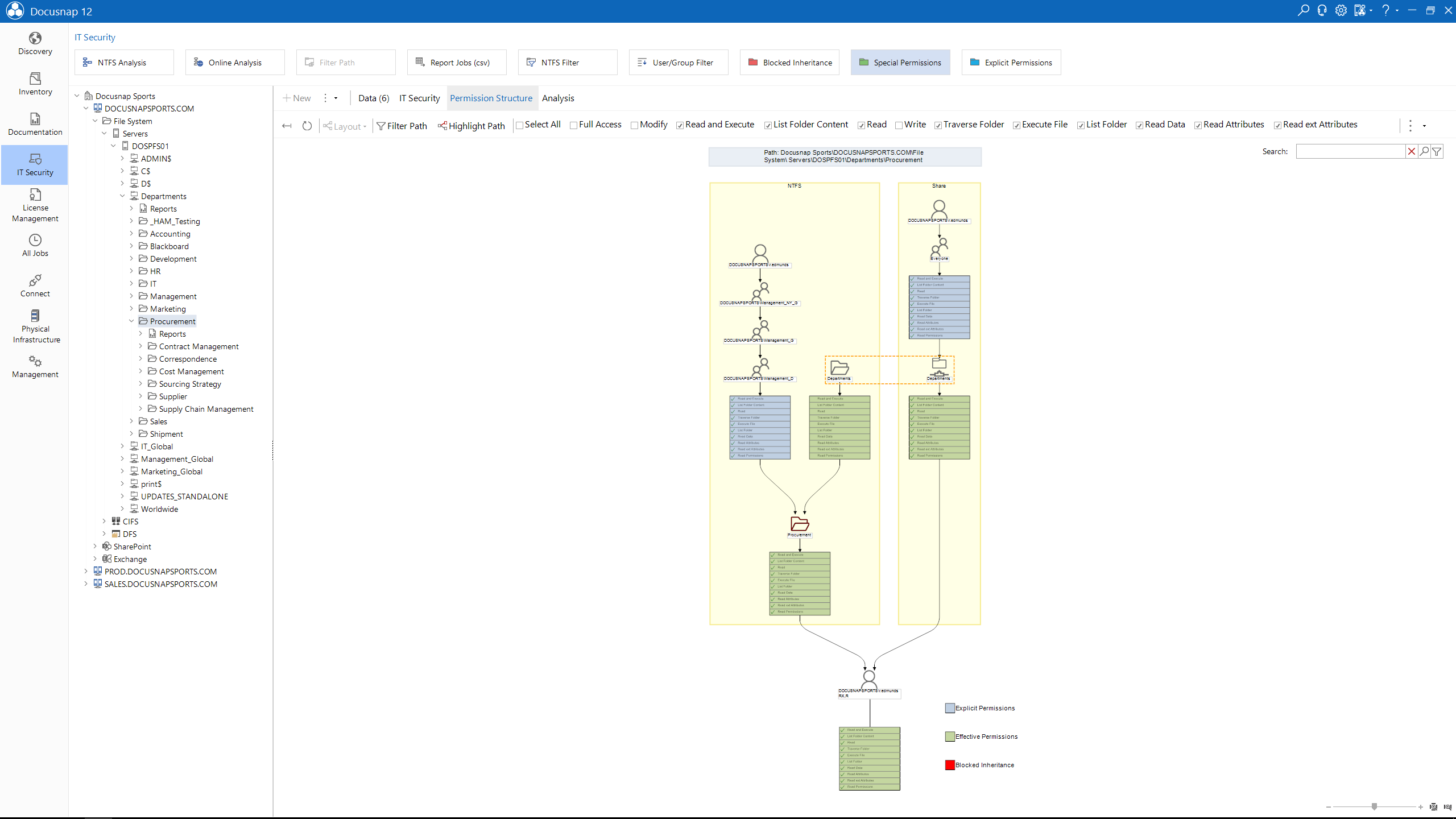Select Supply Chain Management tree item

[206, 408]
